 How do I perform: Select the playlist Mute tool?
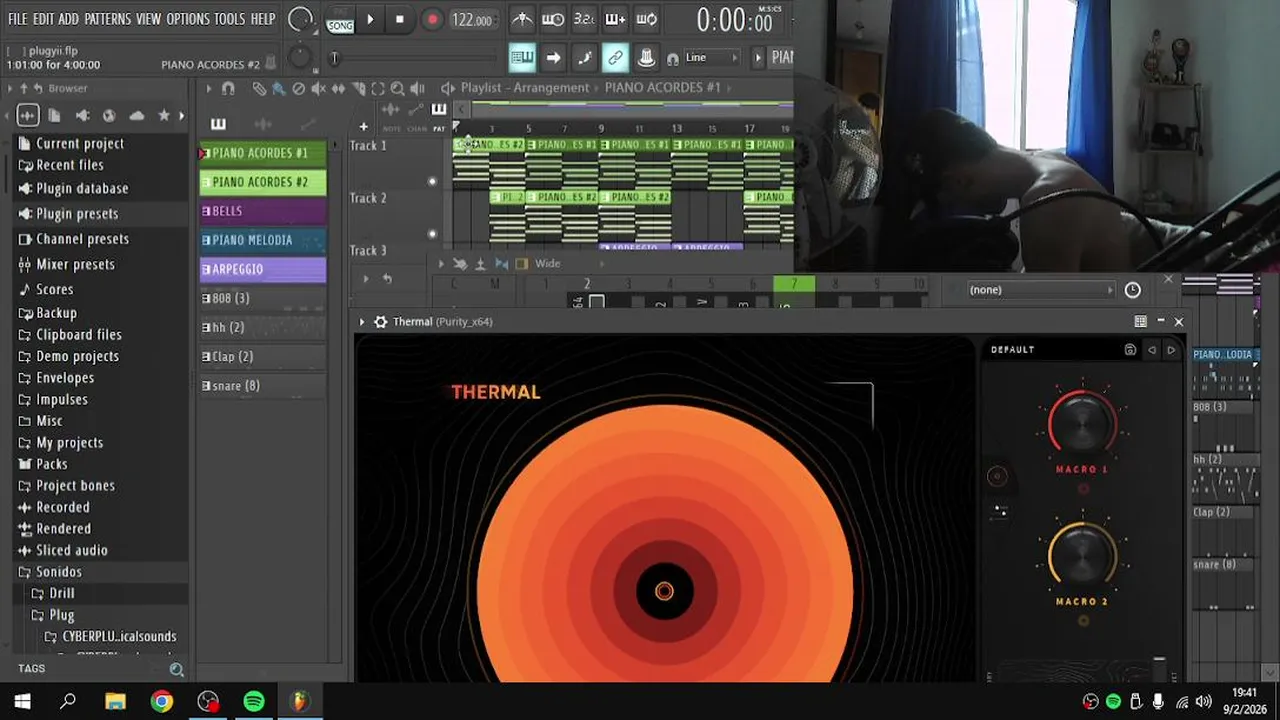pyautogui.click(x=318, y=88)
